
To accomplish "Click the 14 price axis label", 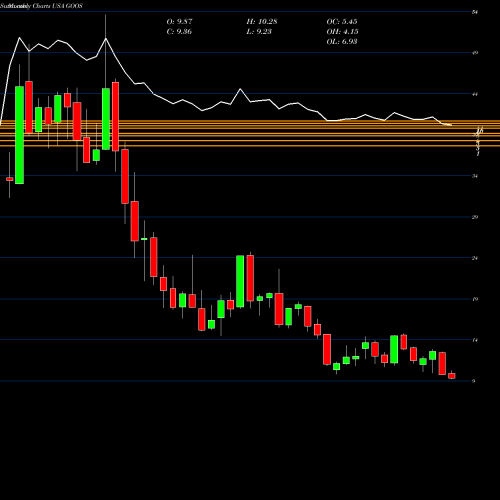I will [x=475, y=340].
